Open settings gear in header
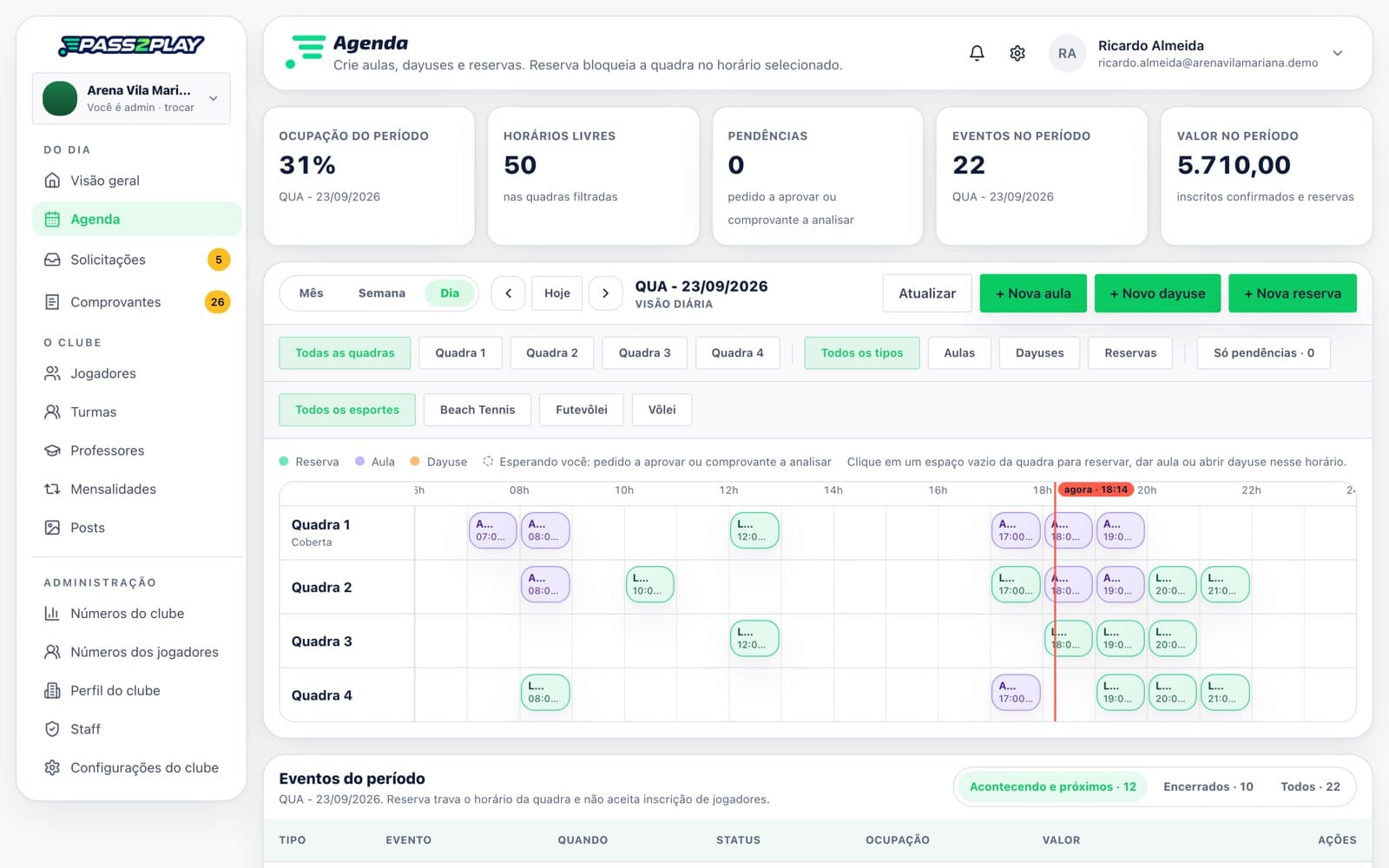Viewport: 1389px width, 868px height. tap(1017, 53)
